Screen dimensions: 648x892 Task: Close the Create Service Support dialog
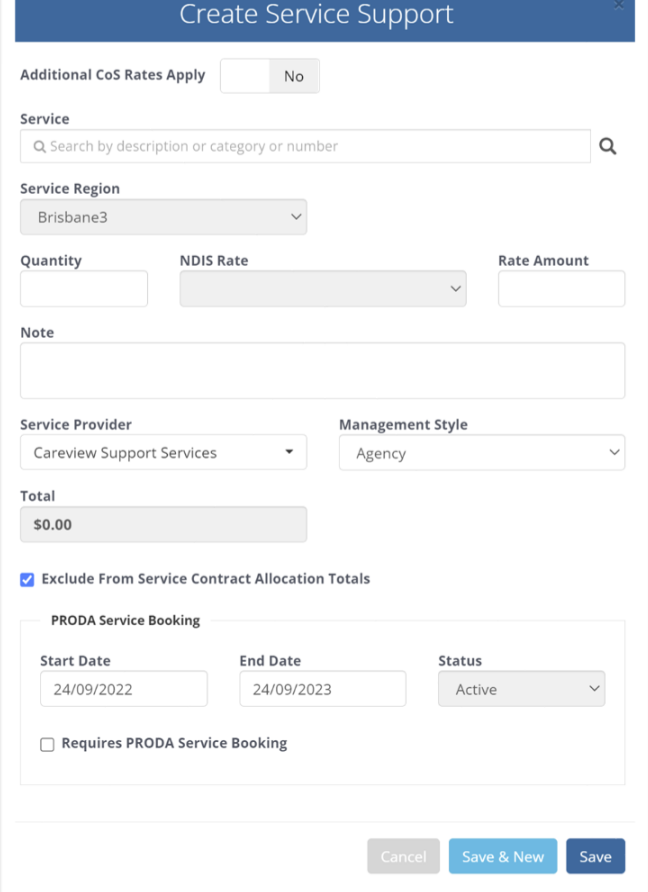[x=618, y=5]
